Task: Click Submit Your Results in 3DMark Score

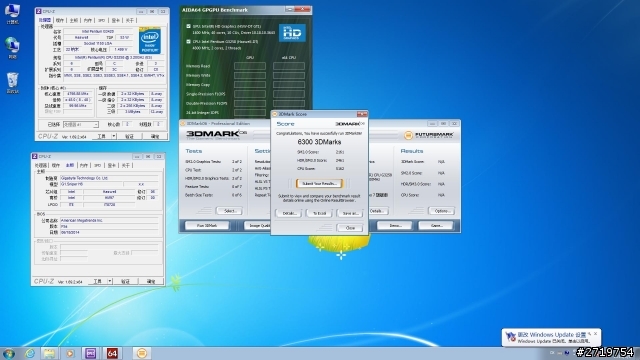Action: coord(319,184)
